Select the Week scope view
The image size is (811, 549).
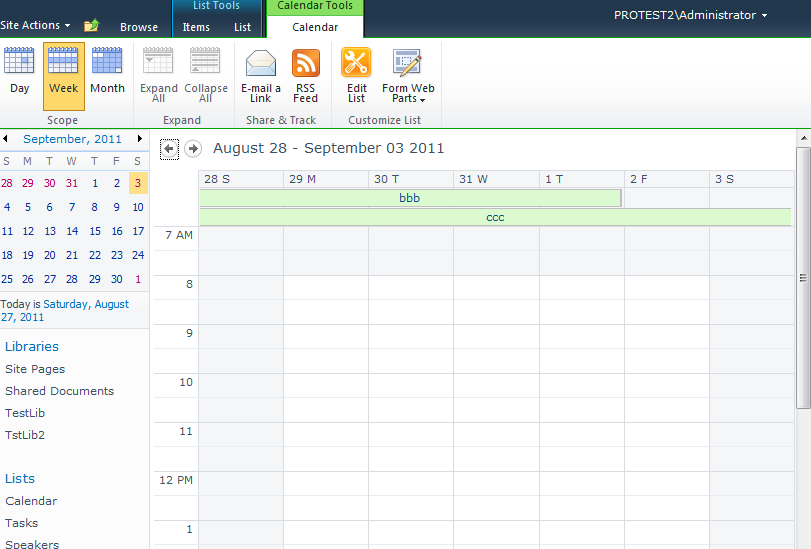point(63,74)
